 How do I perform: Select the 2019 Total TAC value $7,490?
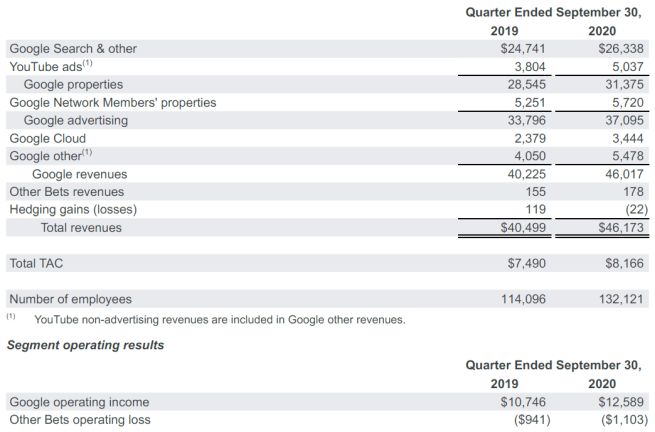point(525,263)
